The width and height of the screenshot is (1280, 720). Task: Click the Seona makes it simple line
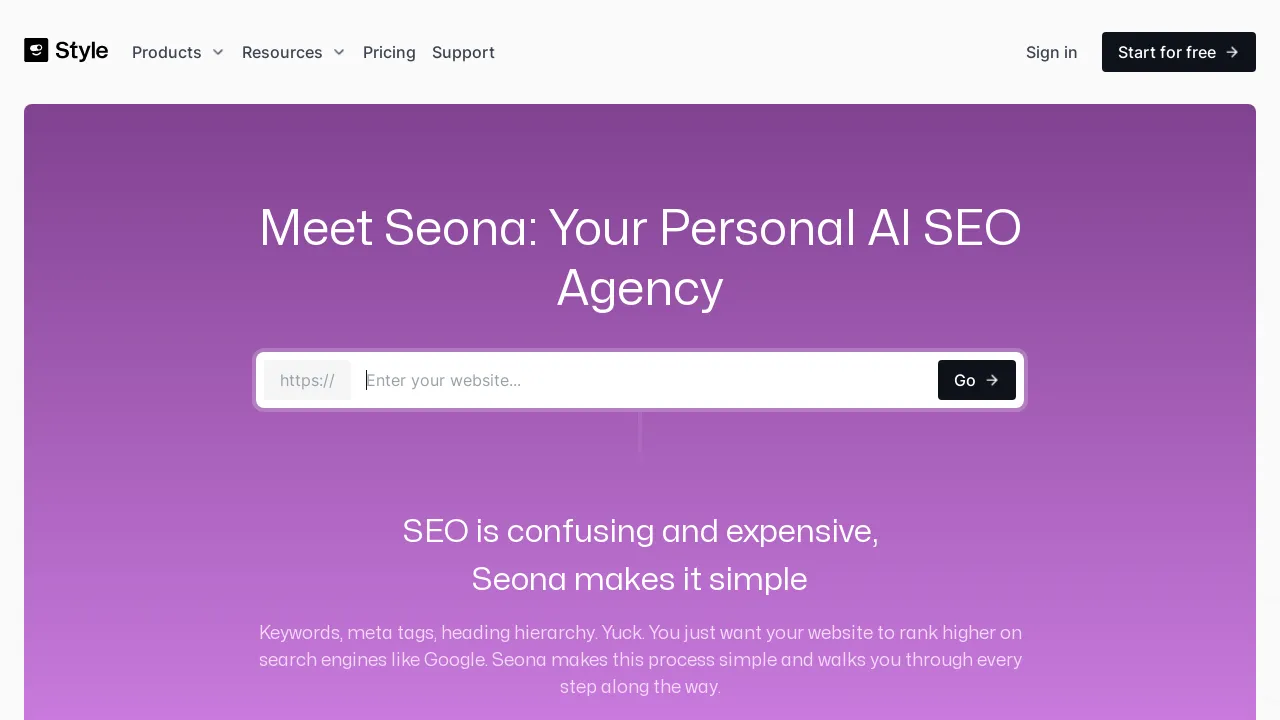[x=640, y=579]
